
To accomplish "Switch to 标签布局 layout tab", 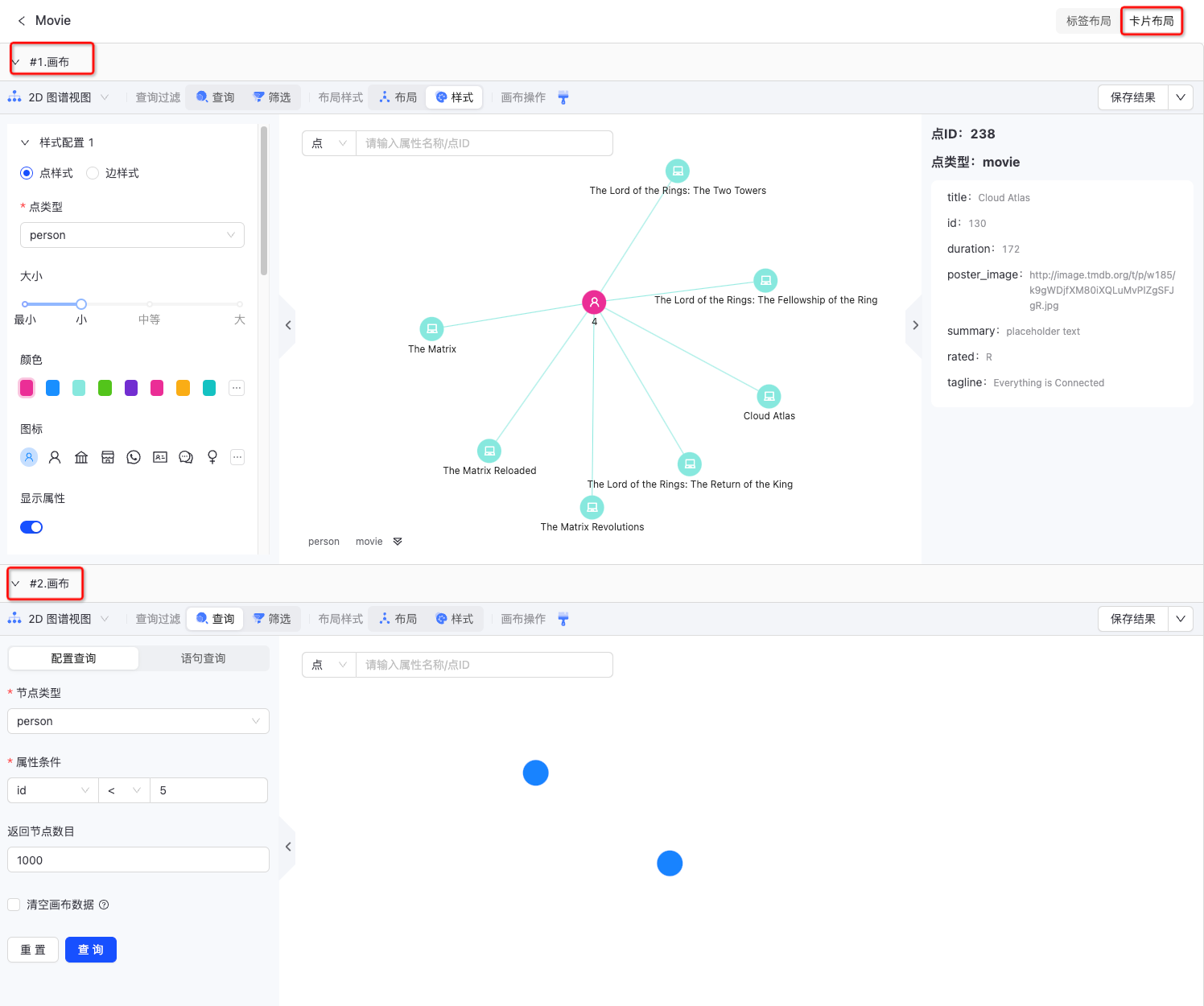I will click(x=1089, y=21).
